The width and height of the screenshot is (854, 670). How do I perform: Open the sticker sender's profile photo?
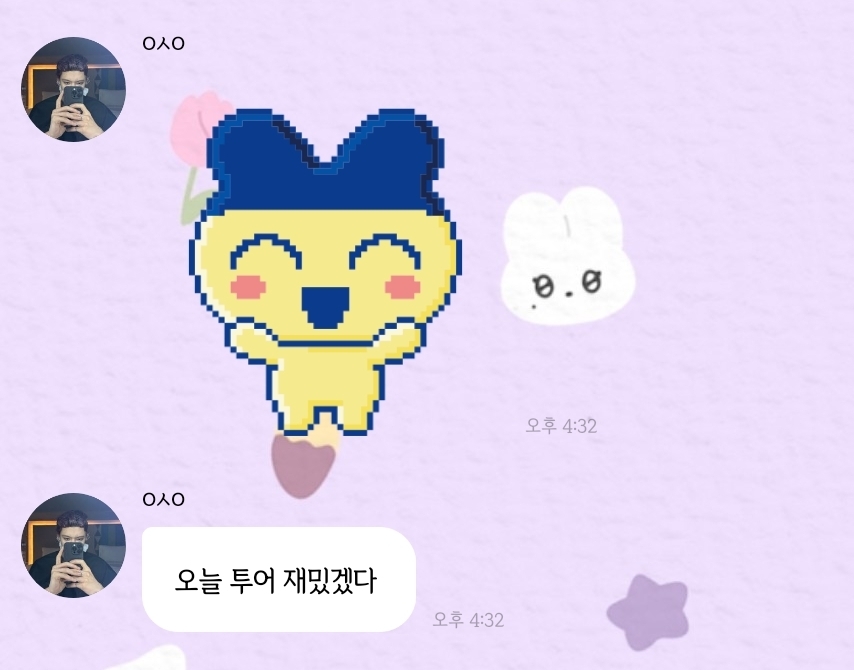click(x=74, y=89)
